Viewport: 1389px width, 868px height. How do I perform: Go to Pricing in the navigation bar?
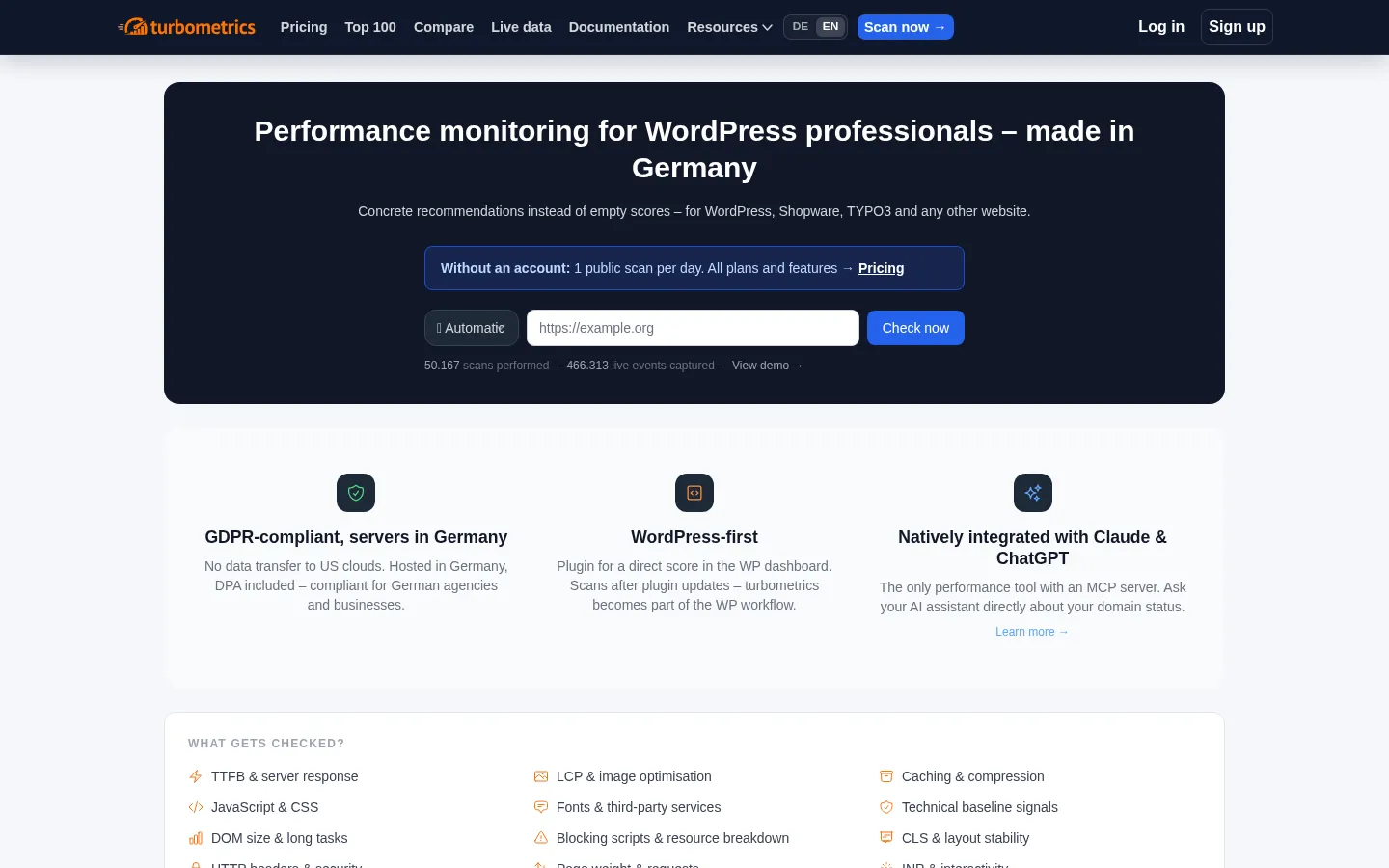pos(304,27)
